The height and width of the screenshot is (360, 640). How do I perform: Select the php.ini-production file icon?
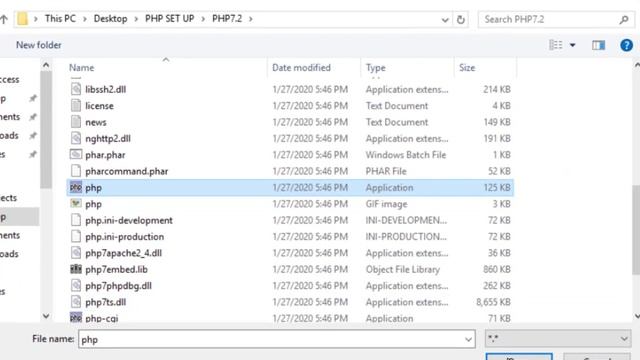point(76,236)
